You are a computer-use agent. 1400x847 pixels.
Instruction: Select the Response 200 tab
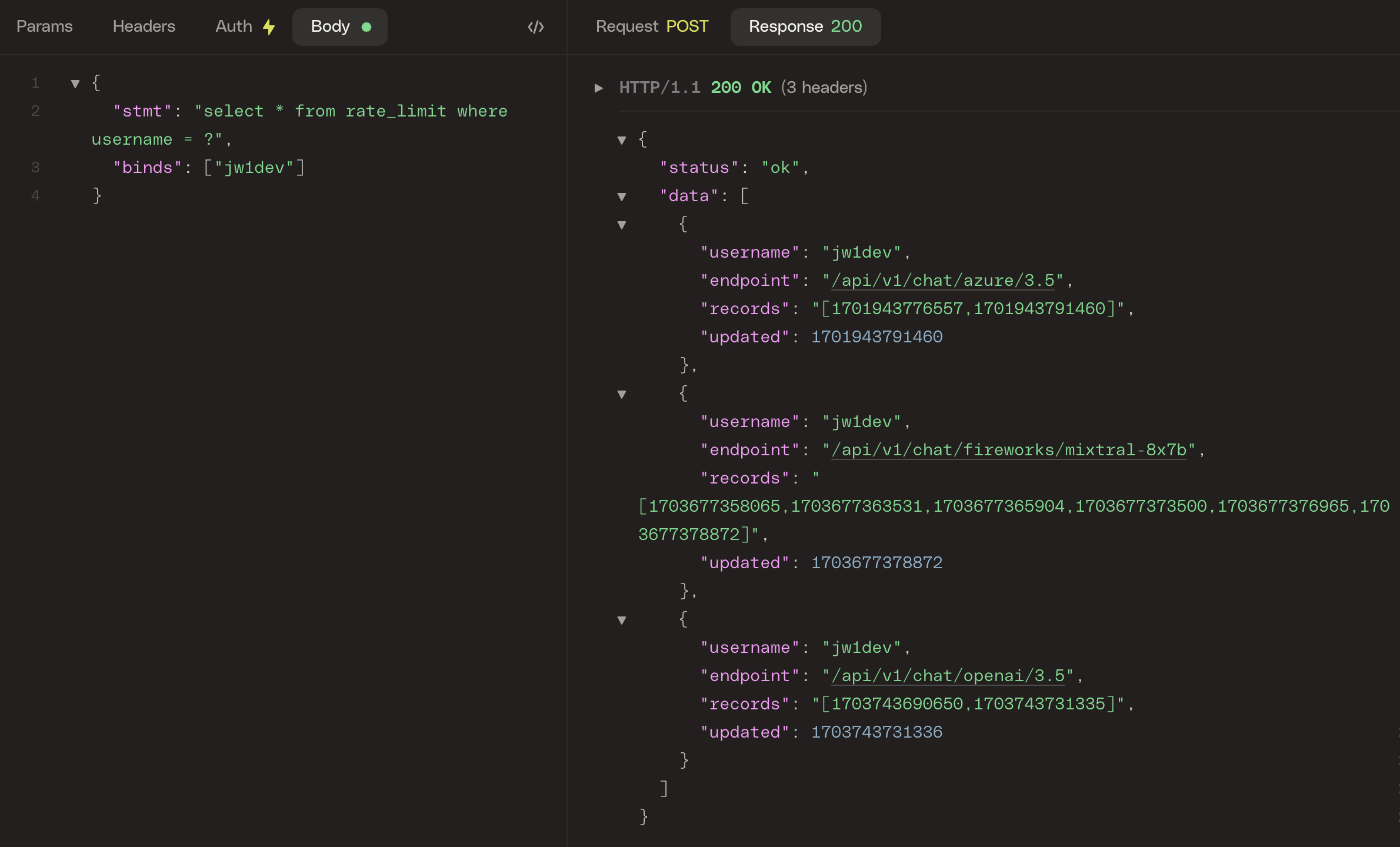805,26
